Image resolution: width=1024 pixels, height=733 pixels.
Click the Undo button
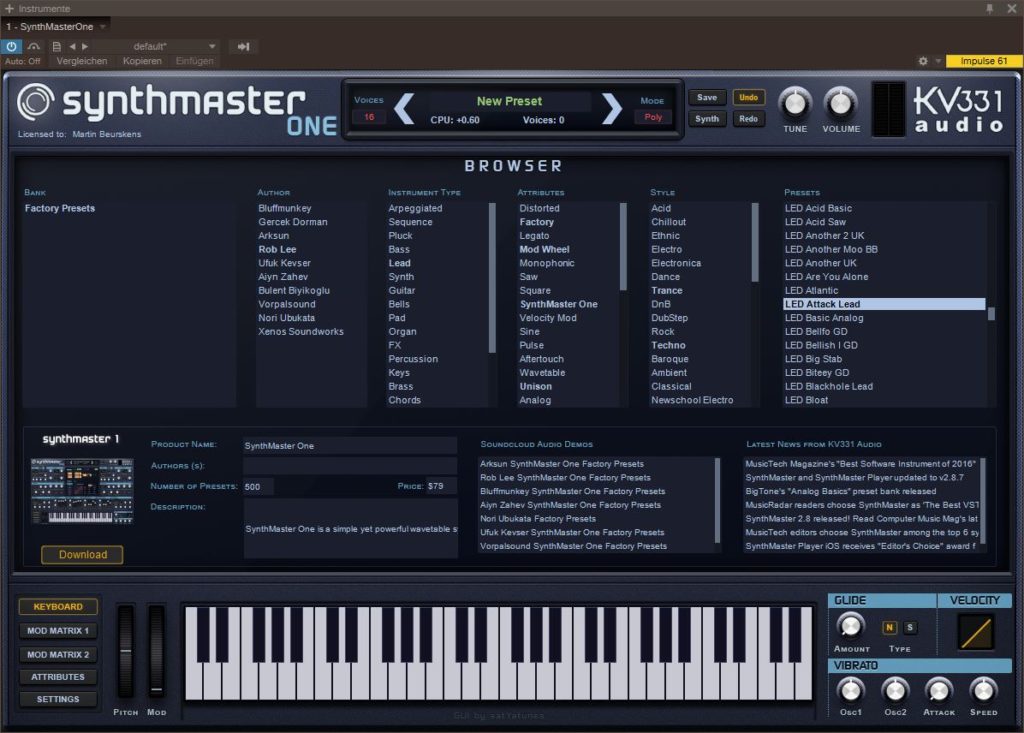tap(748, 97)
